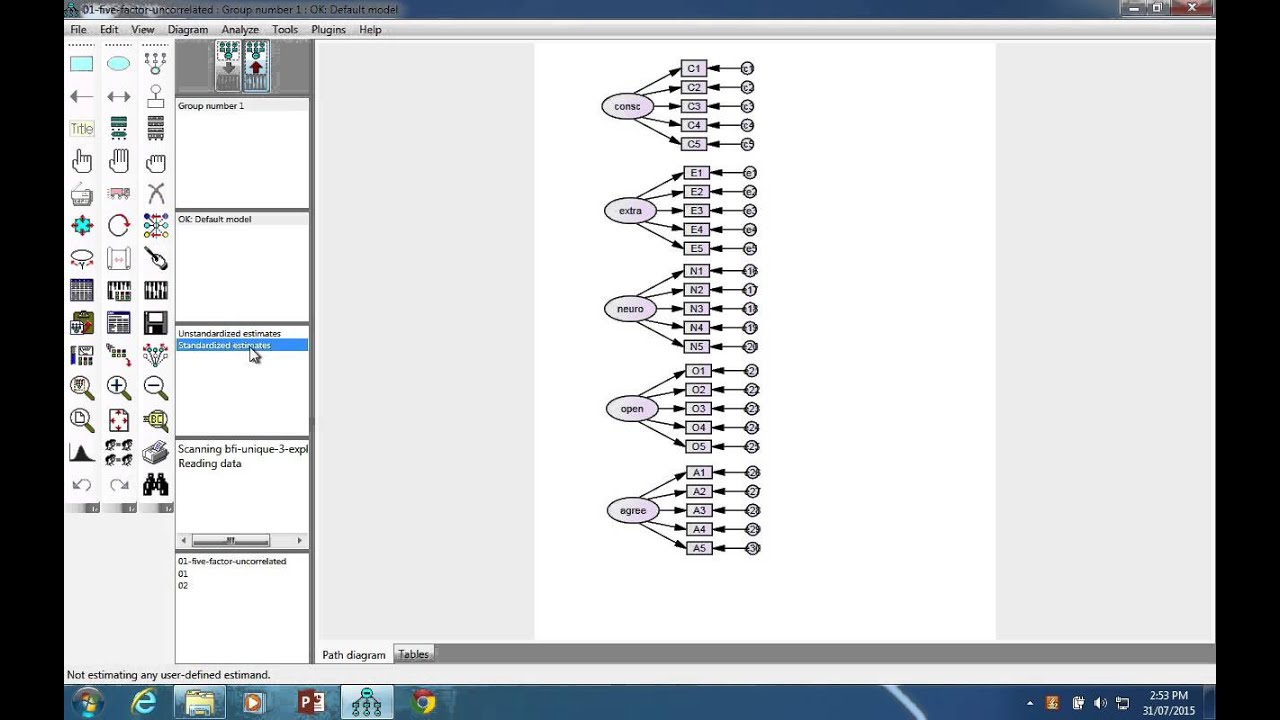Open the select data files dialog
This screenshot has height=720, width=1280.
(x=82, y=291)
